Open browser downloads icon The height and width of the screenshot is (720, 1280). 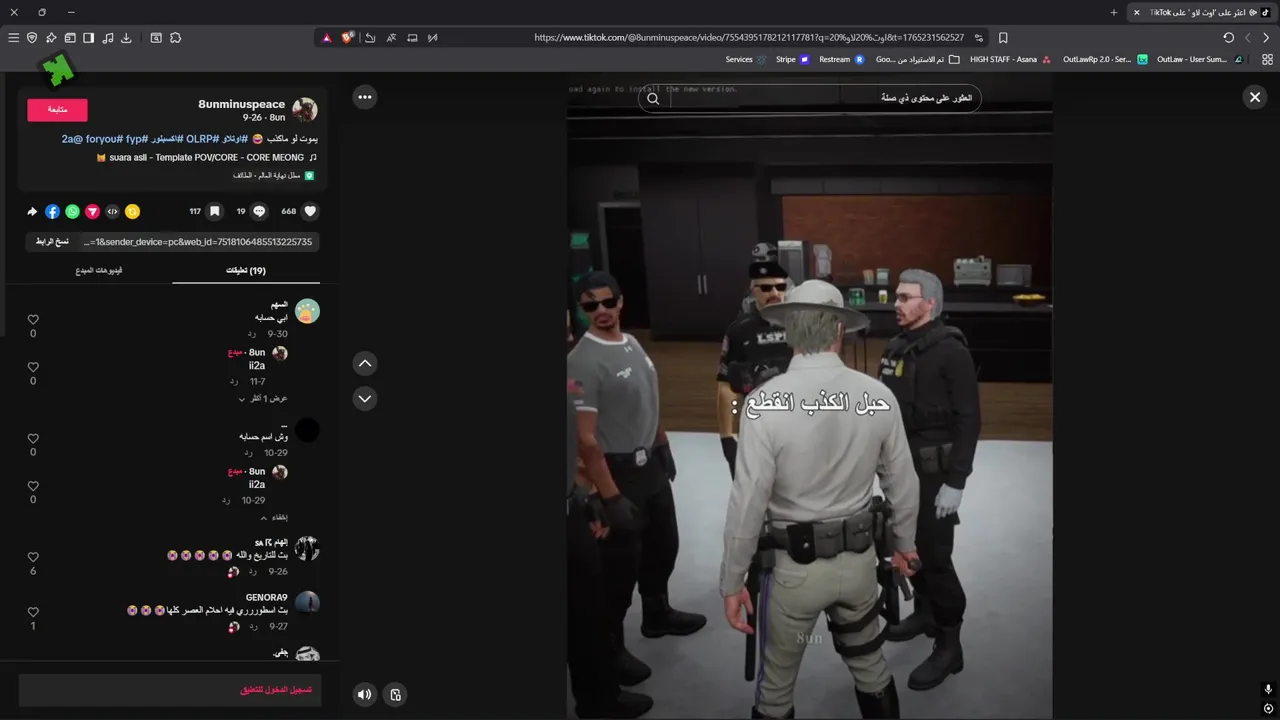click(126, 38)
